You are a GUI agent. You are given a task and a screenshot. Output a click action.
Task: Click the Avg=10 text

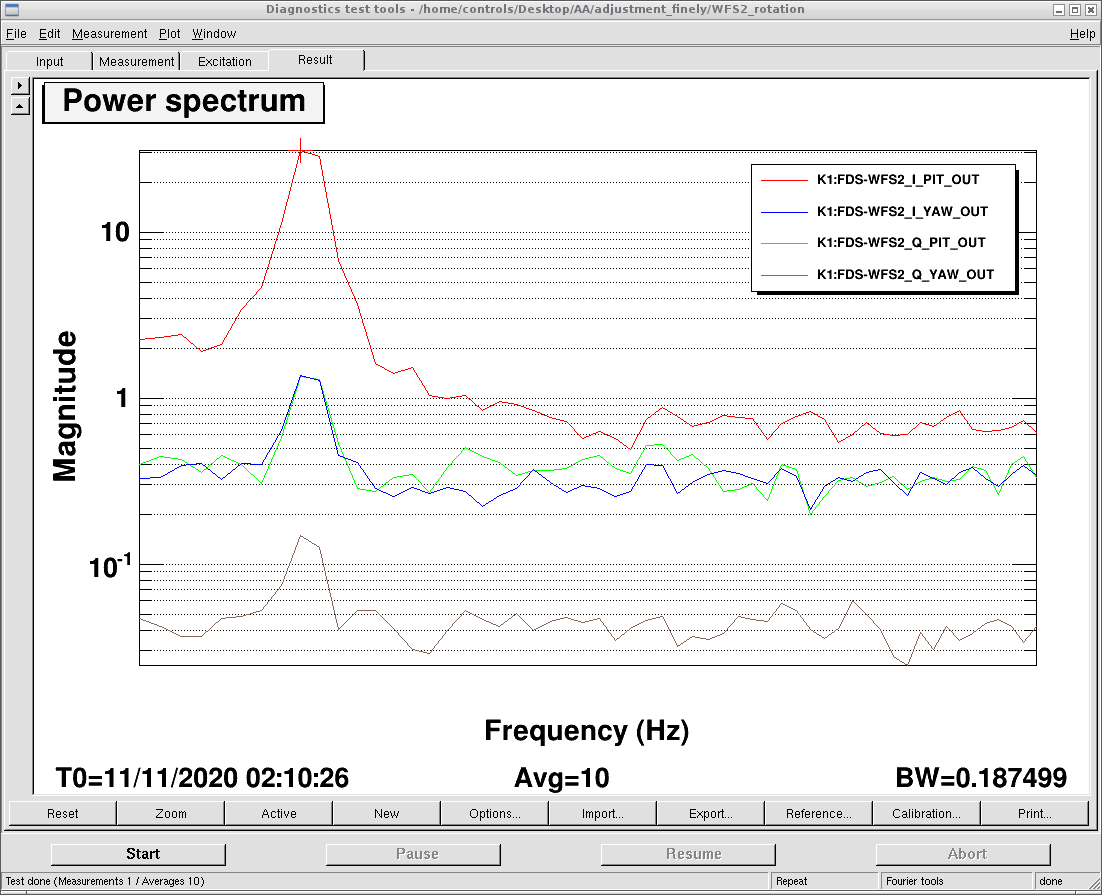pos(562,778)
